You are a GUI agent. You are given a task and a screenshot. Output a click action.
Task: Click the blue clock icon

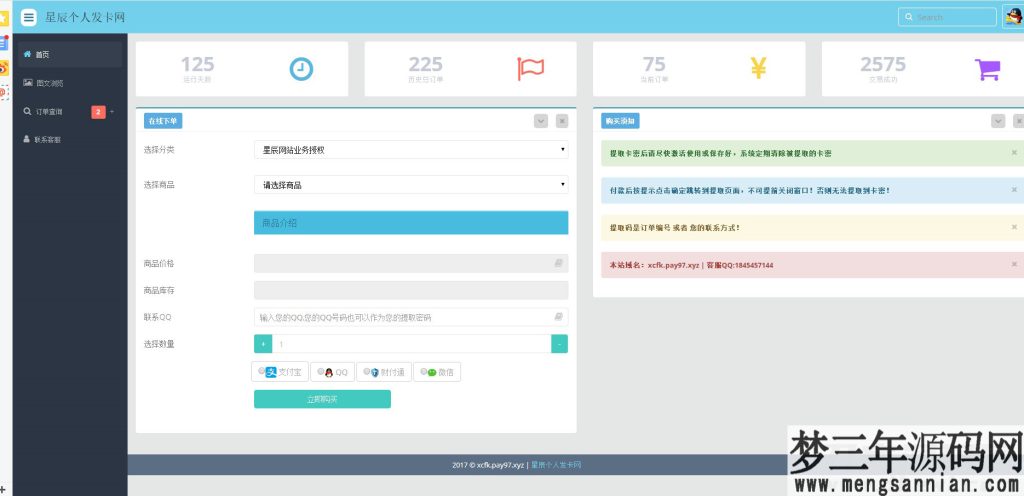(301, 69)
